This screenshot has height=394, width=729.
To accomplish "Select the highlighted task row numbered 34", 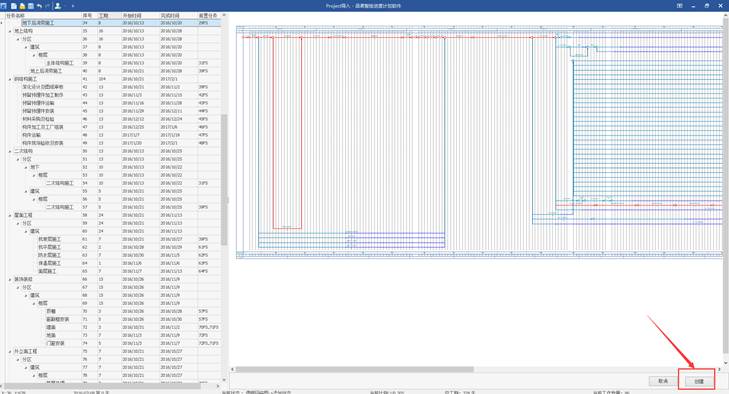I will (x=113, y=23).
